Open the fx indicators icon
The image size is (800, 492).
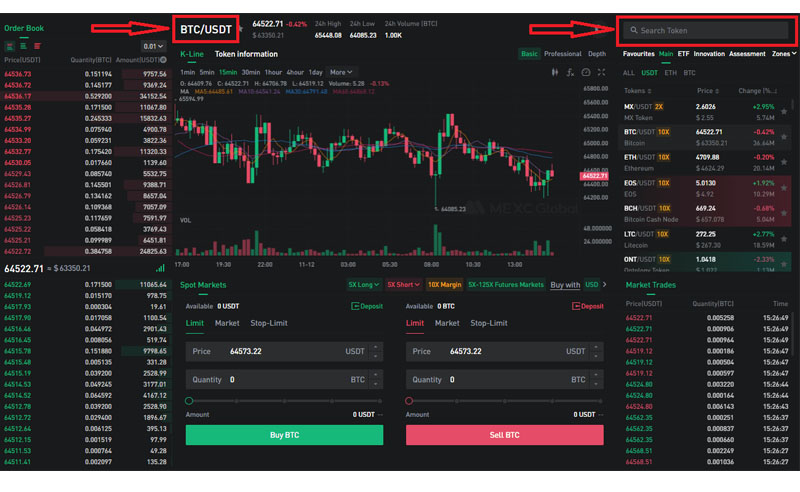point(570,72)
